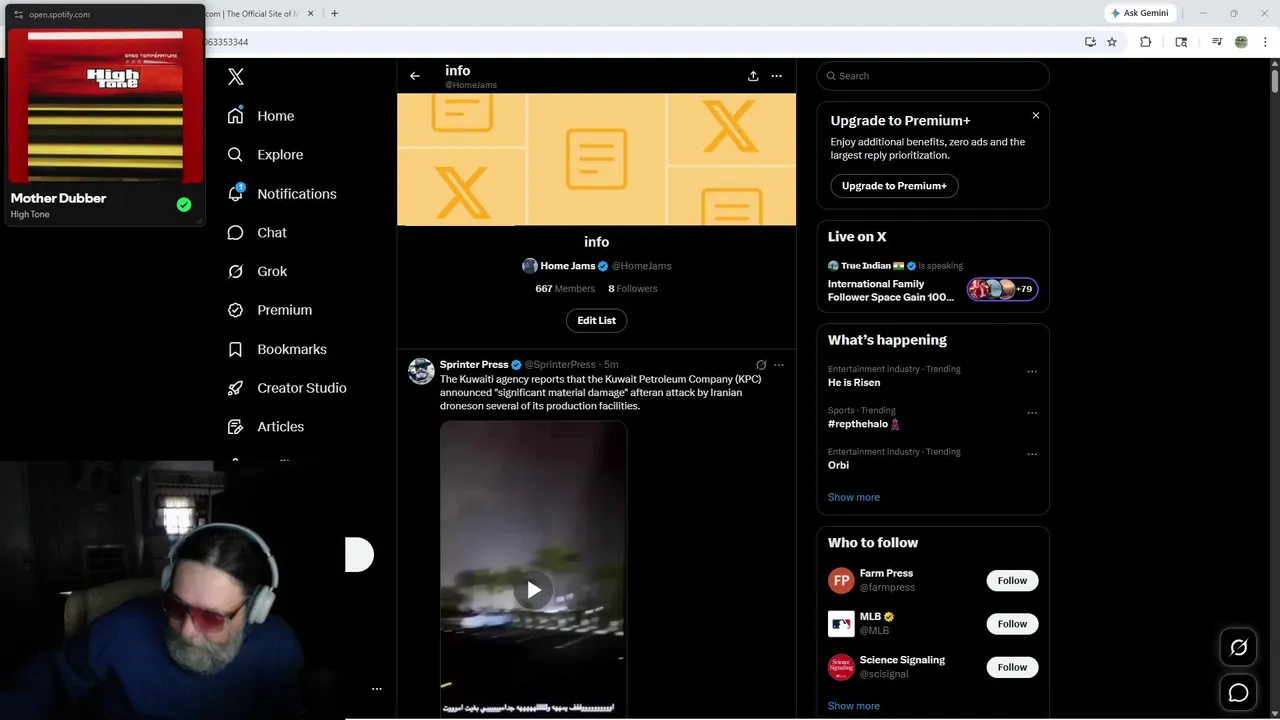Dismiss Upgrade to Premium+ card

1036,116
